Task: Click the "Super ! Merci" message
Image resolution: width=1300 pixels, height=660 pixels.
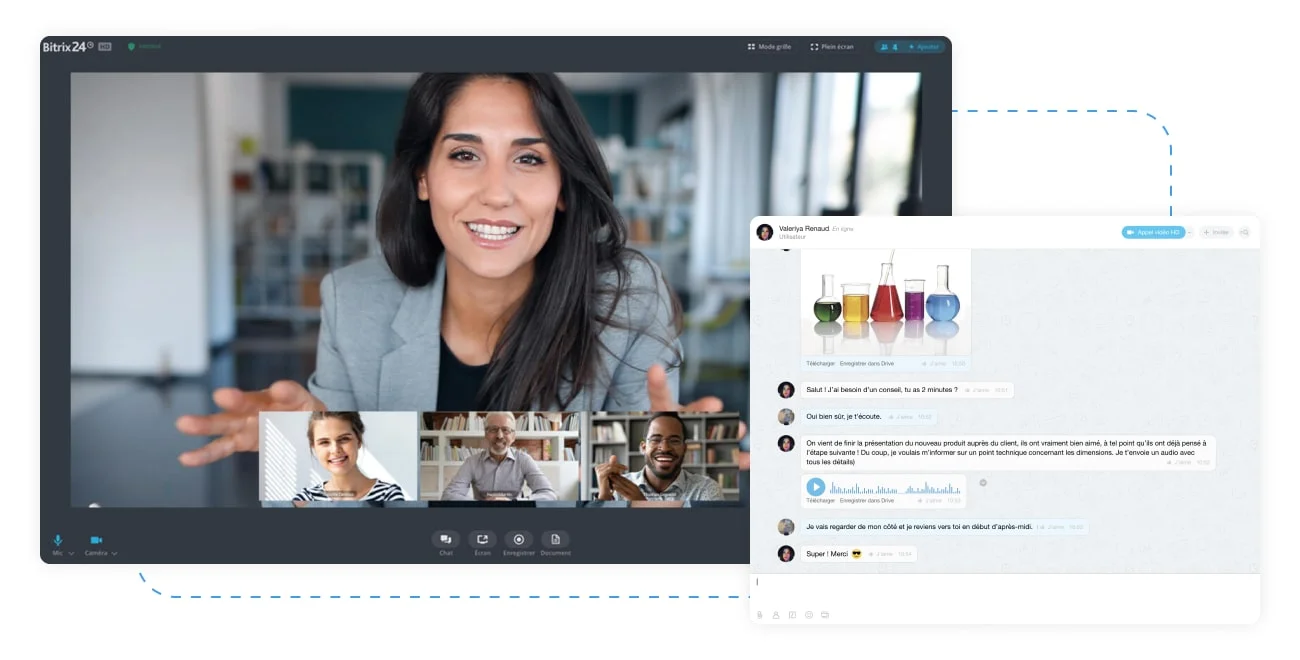Action: pos(858,553)
